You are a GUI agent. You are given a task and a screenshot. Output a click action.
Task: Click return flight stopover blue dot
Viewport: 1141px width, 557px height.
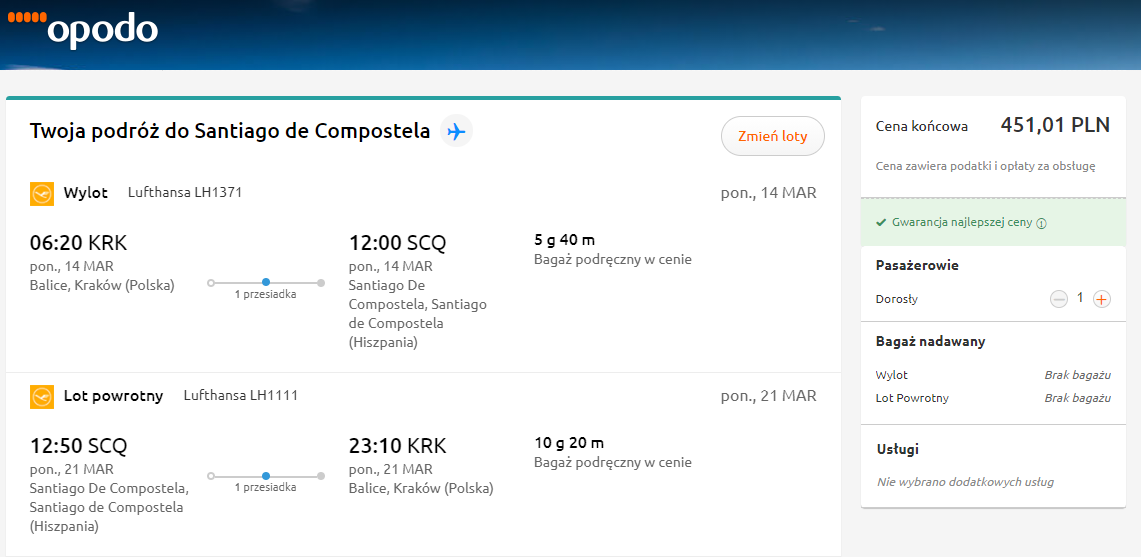point(266,476)
